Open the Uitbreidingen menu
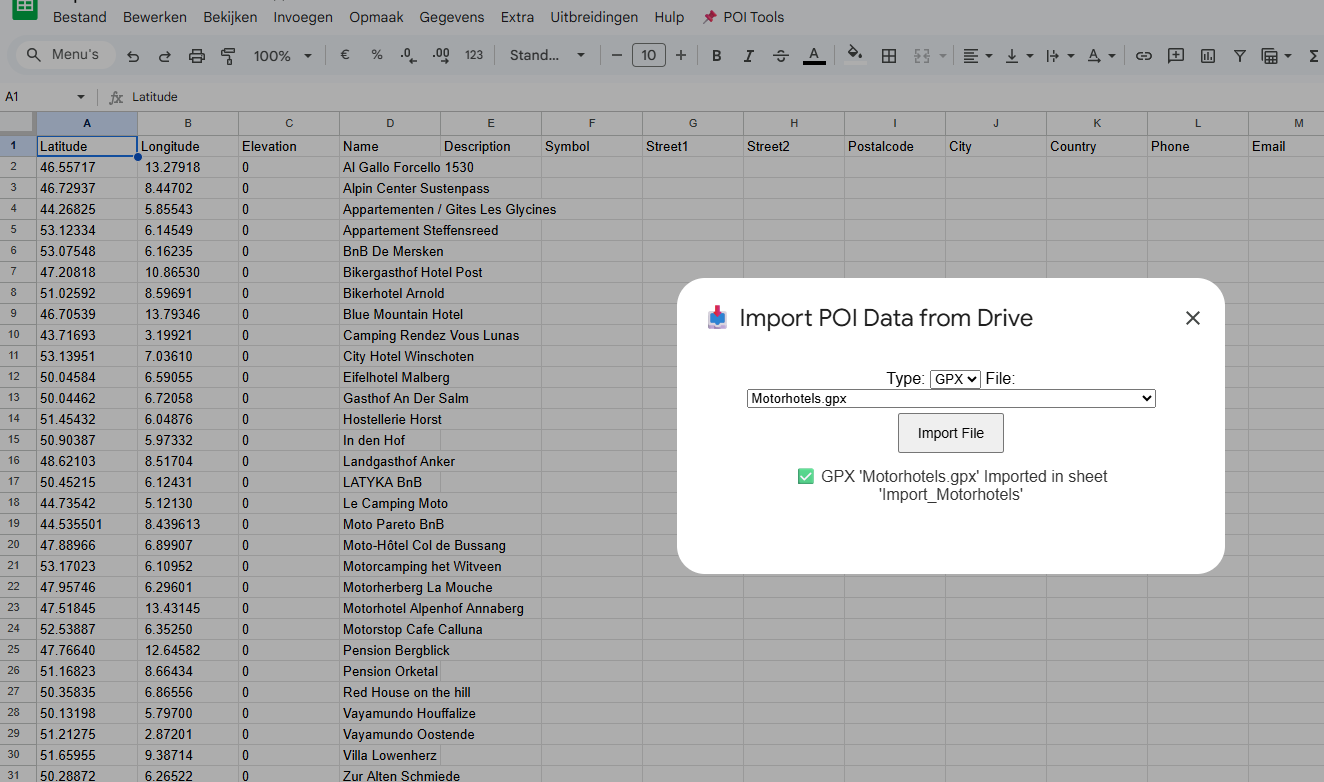The height and width of the screenshot is (782, 1324). point(594,17)
